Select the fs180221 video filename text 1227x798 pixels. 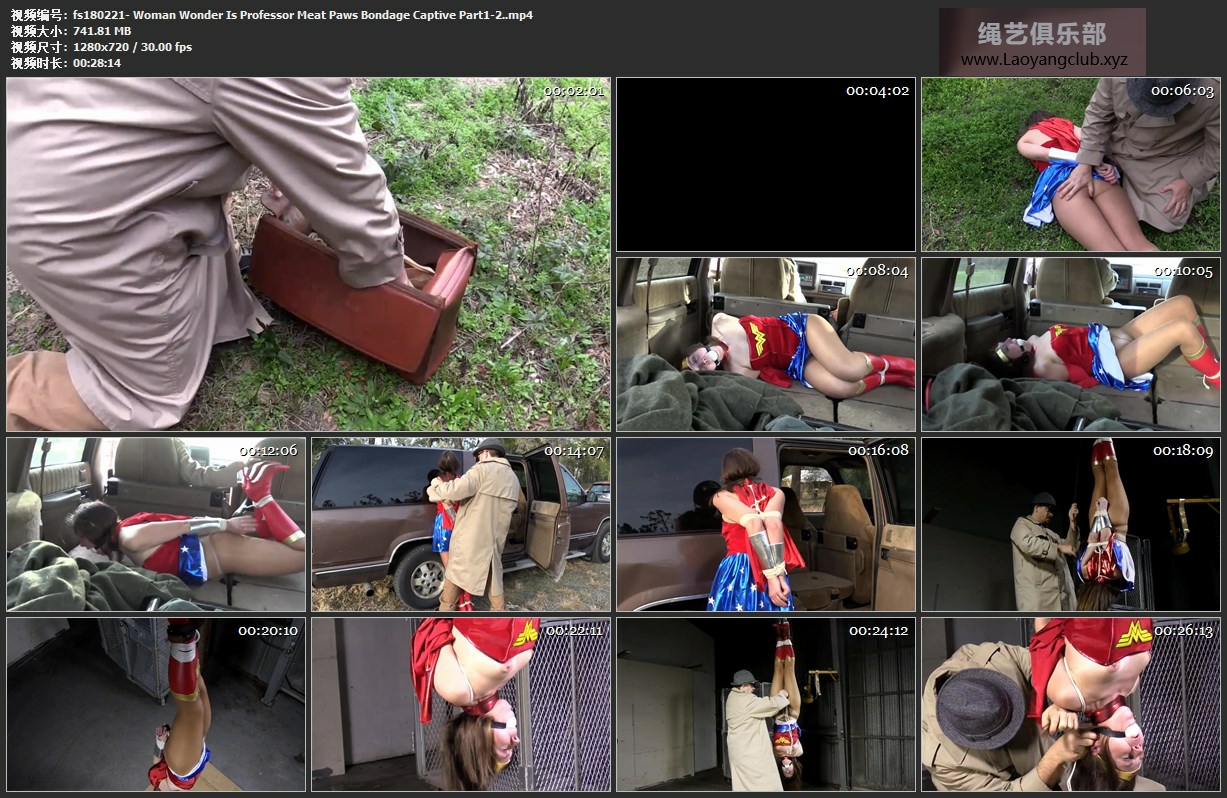click(303, 15)
